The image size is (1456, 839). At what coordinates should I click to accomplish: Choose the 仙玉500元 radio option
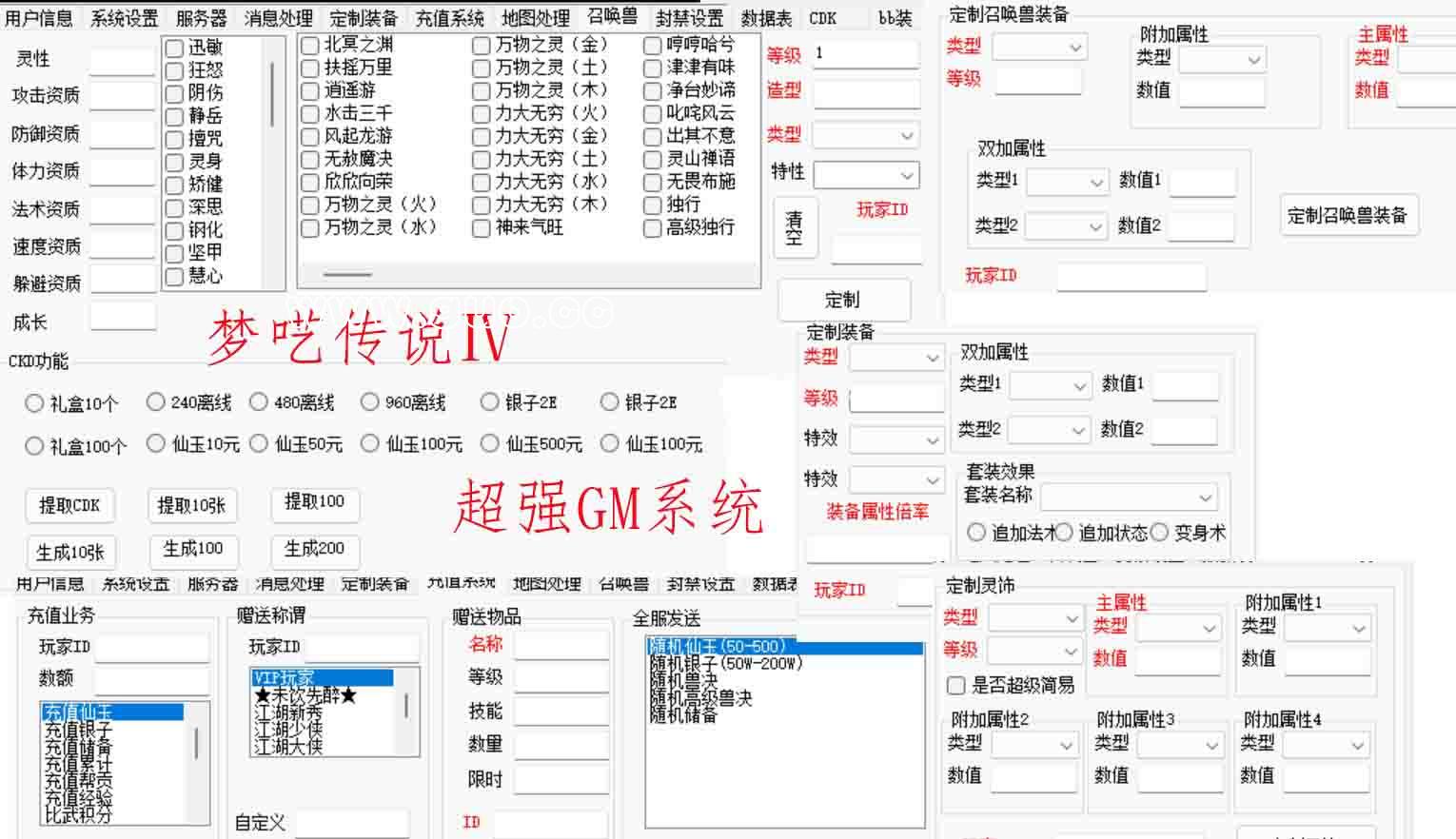(489, 443)
